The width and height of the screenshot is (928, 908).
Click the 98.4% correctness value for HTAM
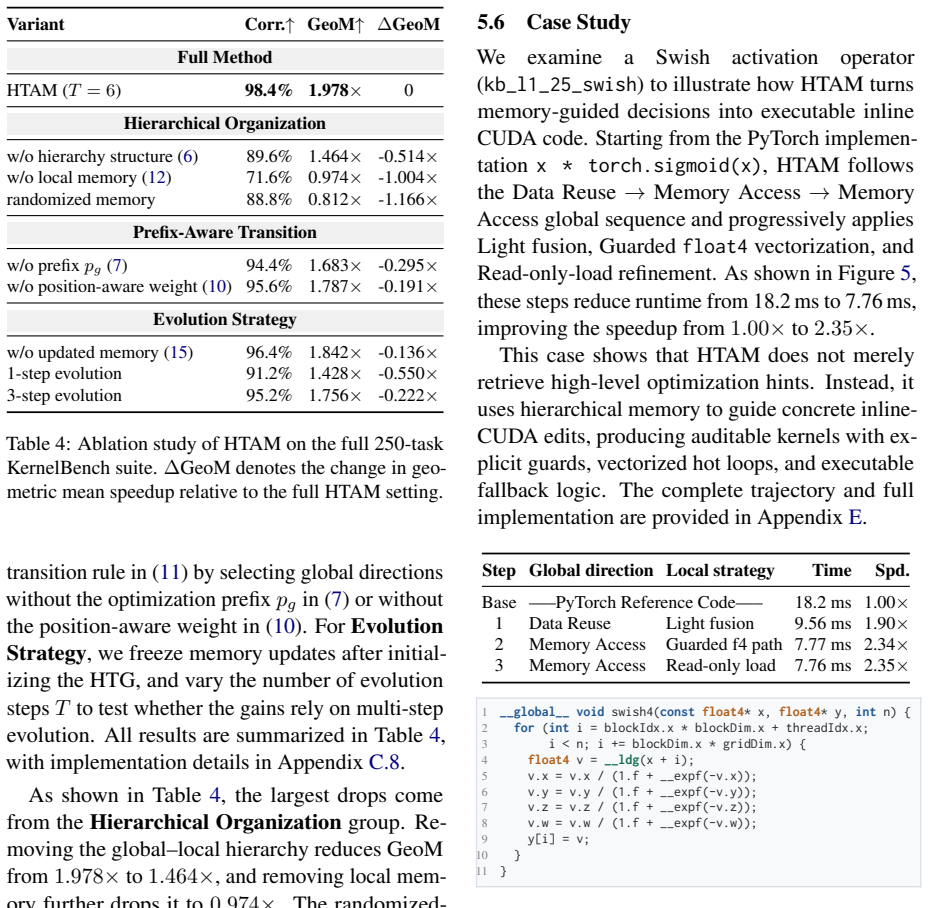point(269,90)
